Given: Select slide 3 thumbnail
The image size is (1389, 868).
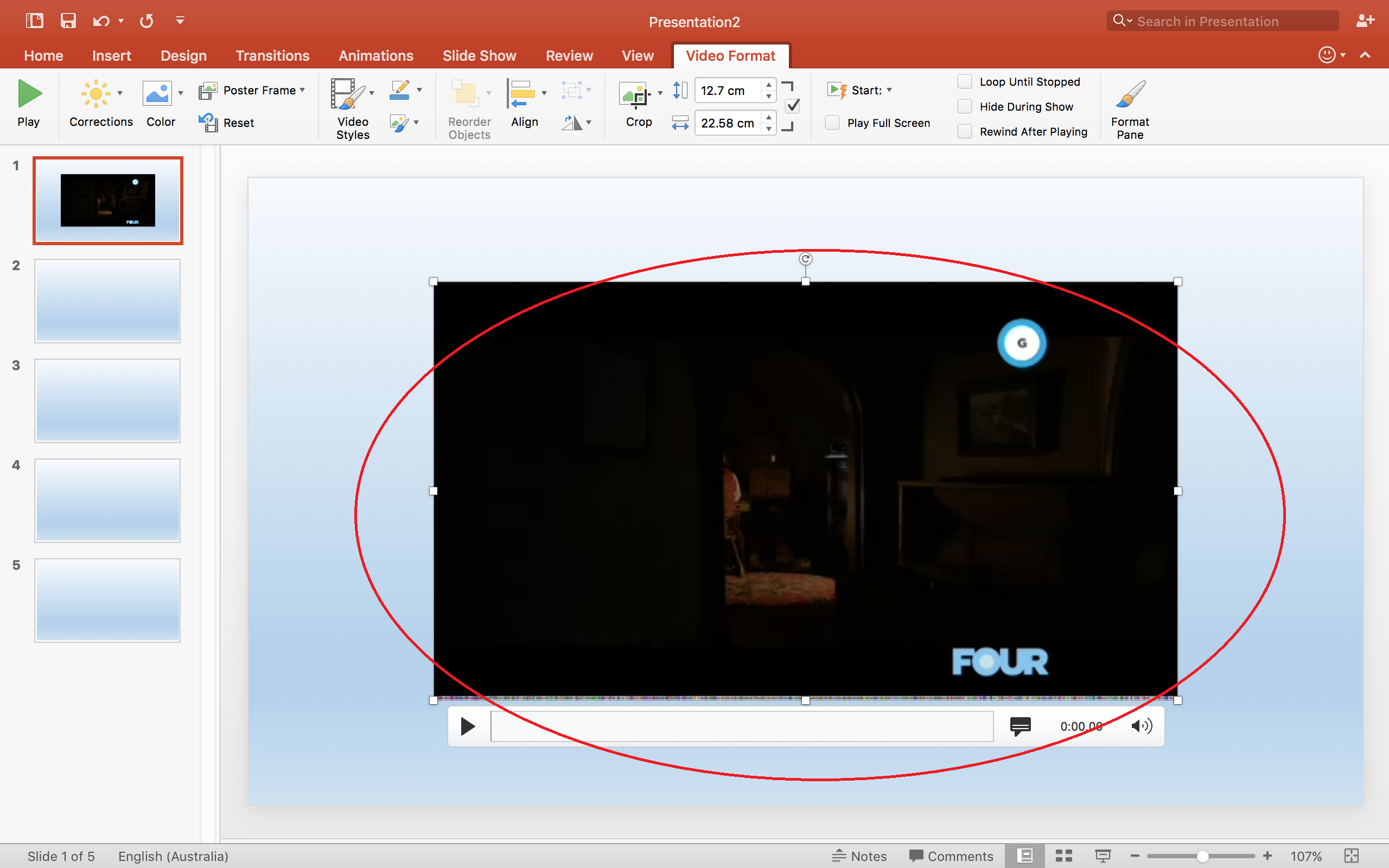Looking at the screenshot, I should (x=107, y=401).
